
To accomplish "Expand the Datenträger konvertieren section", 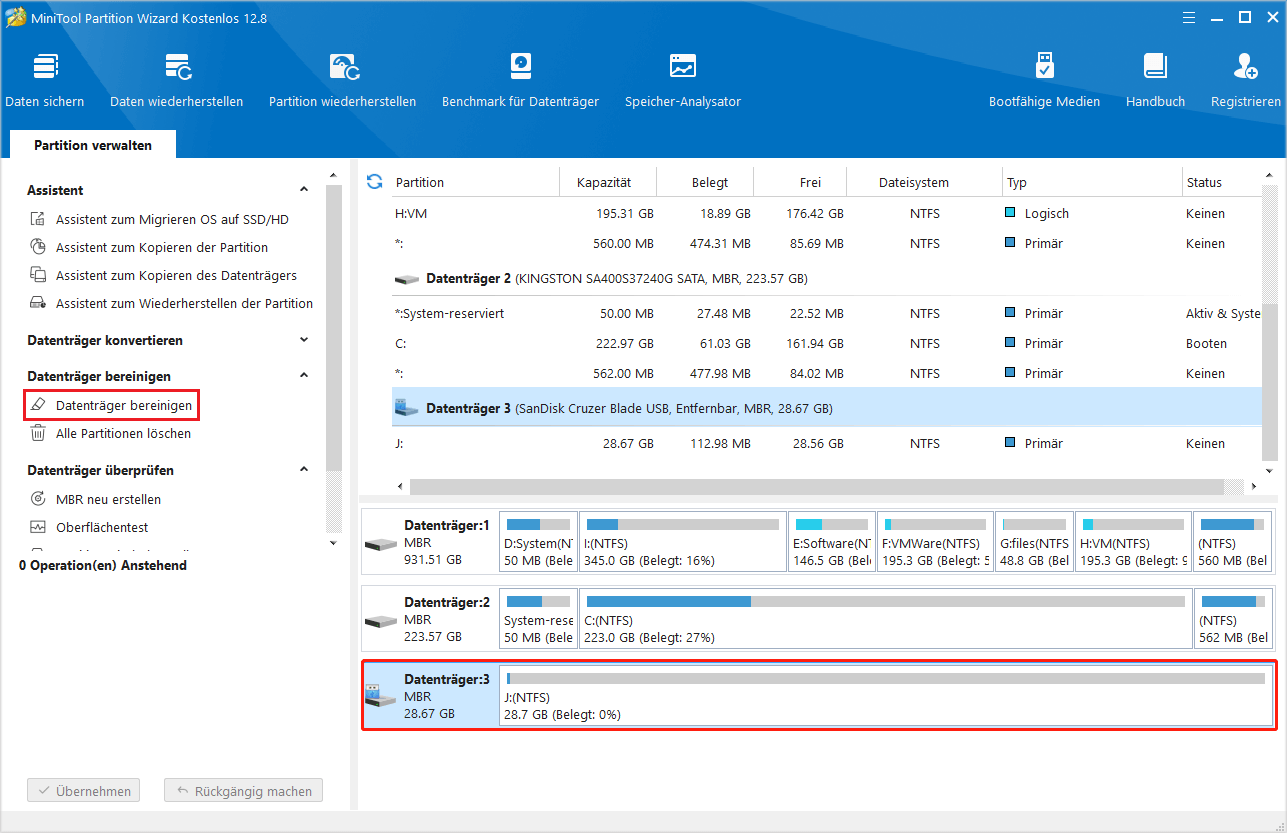I will point(305,340).
